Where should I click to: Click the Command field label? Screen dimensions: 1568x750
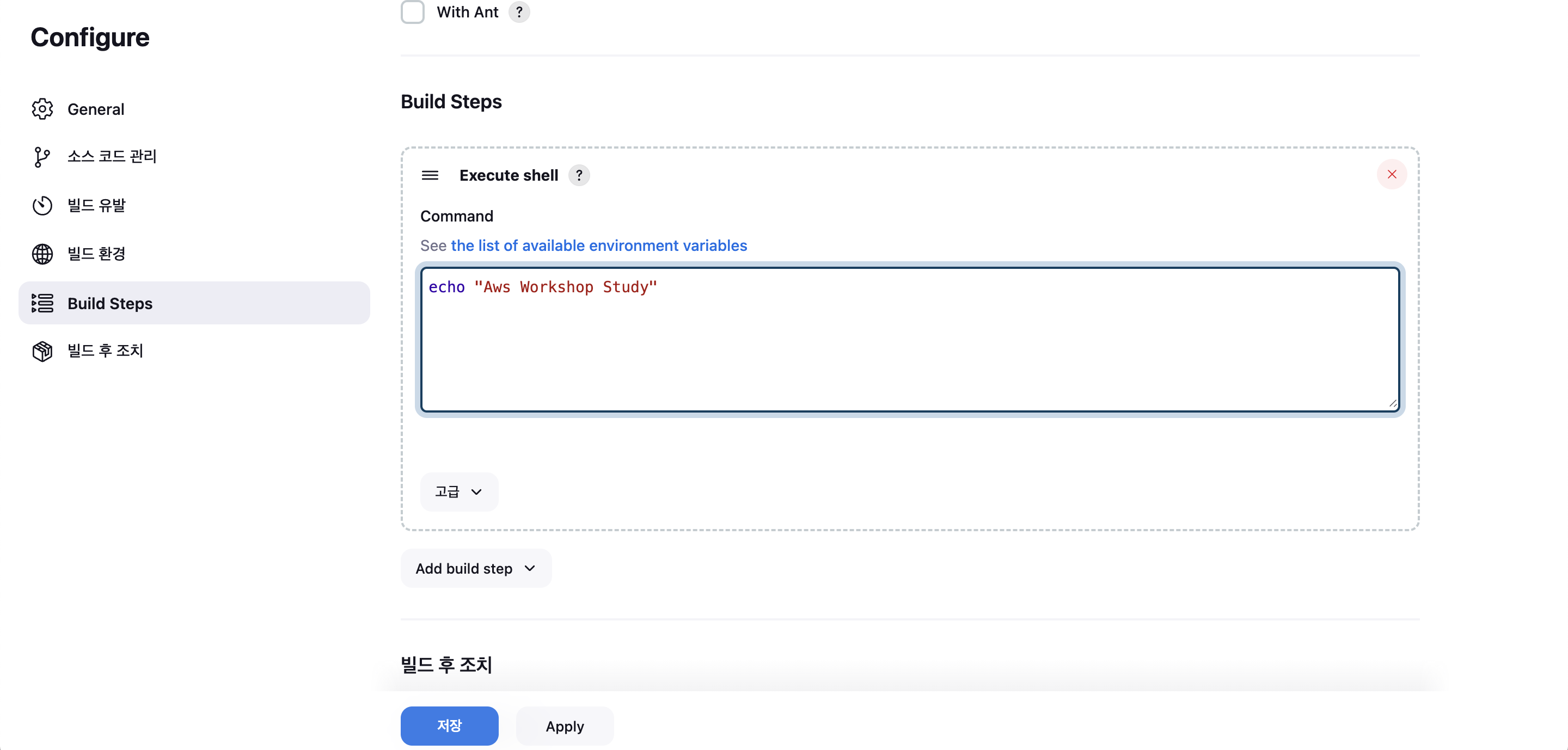pos(457,216)
